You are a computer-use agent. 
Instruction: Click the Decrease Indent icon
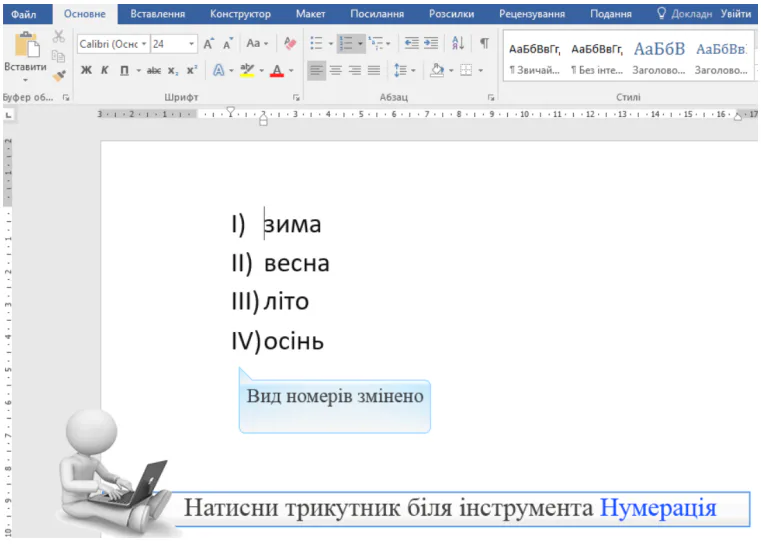point(411,44)
